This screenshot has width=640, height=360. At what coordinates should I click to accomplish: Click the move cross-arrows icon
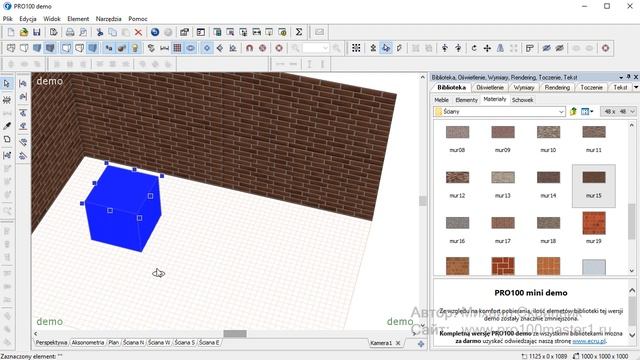487,48
